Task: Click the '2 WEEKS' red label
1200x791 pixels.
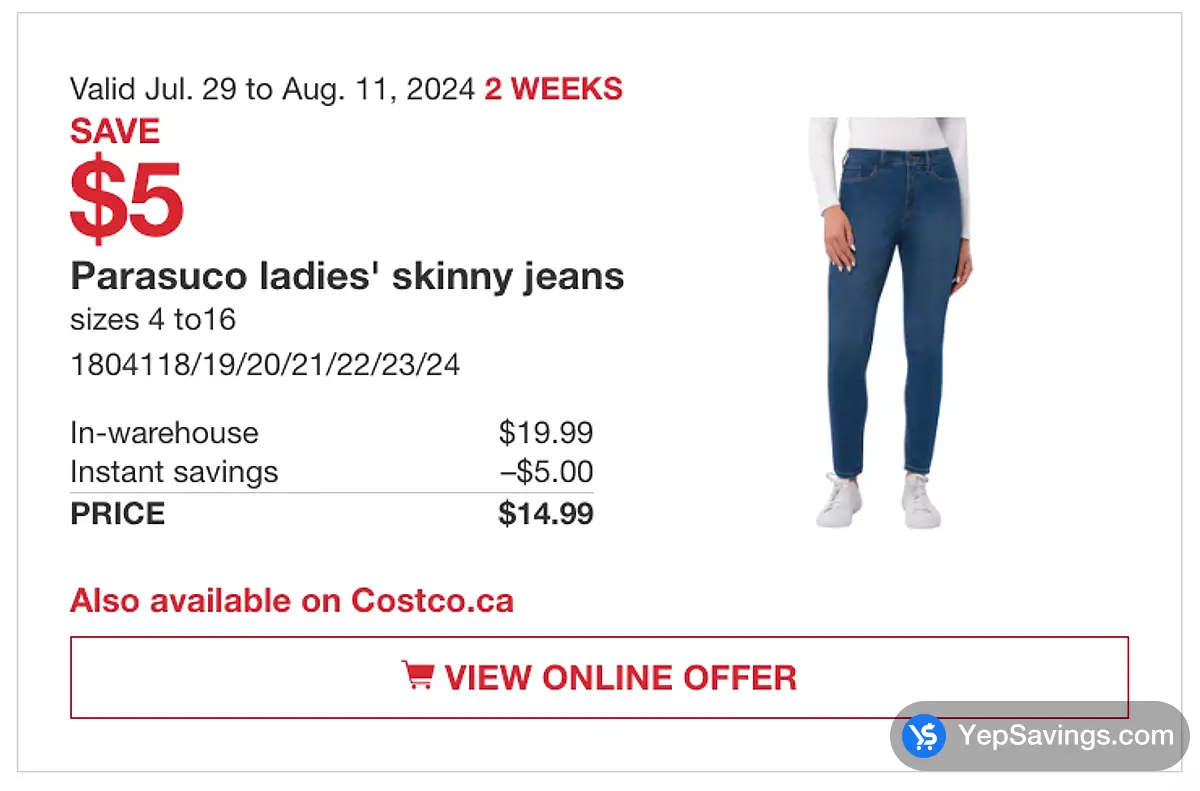Action: coord(553,89)
